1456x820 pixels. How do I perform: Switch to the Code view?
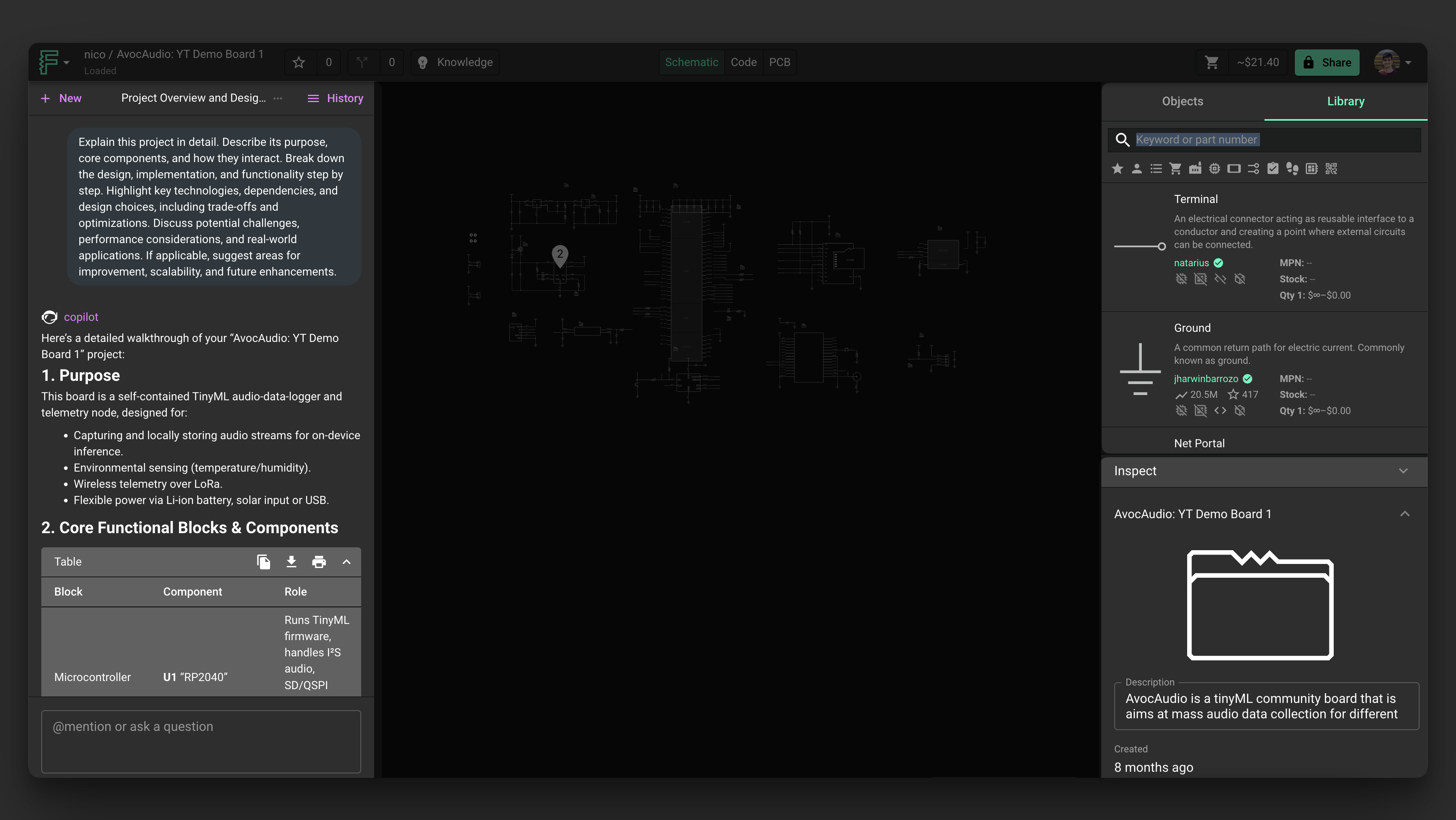[743, 62]
